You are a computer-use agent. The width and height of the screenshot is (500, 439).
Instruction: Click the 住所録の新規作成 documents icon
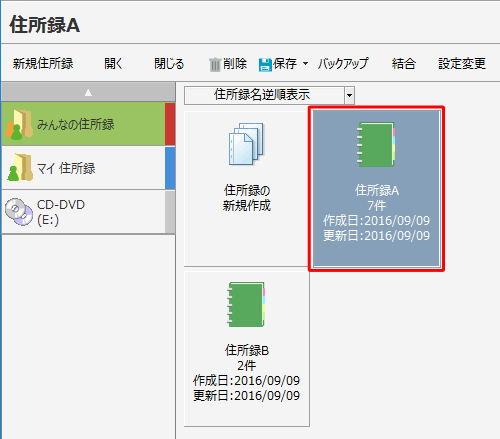coord(246,144)
